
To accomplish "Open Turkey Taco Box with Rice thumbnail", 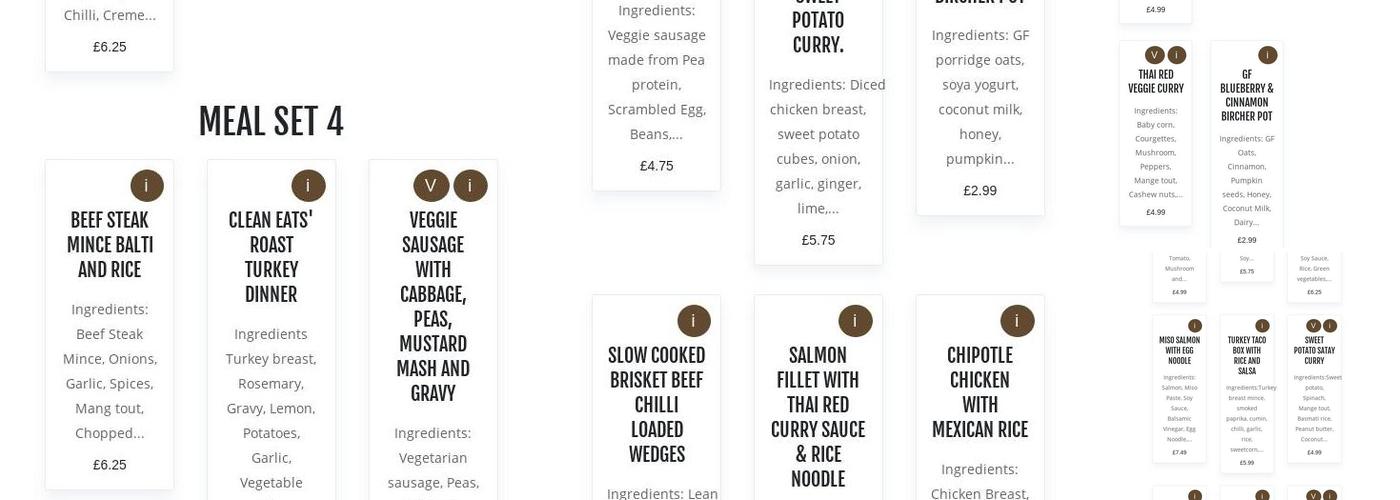I will 1247,354.
